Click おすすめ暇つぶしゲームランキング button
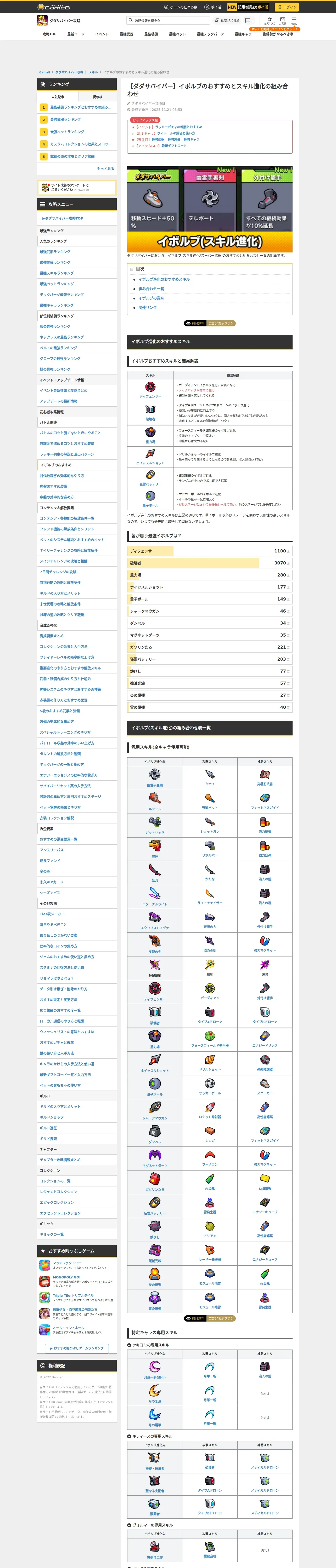Viewport: 336px width, 1568px height. (x=77, y=1348)
